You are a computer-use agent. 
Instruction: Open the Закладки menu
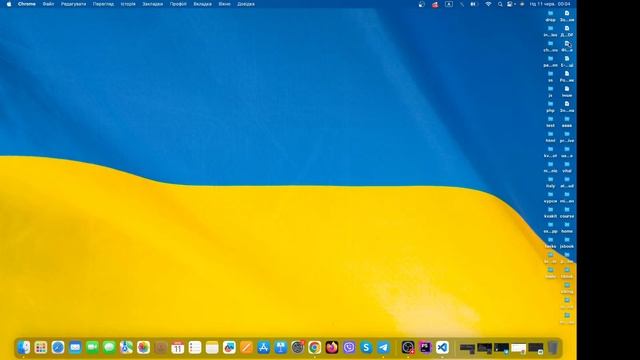pyautogui.click(x=153, y=4)
